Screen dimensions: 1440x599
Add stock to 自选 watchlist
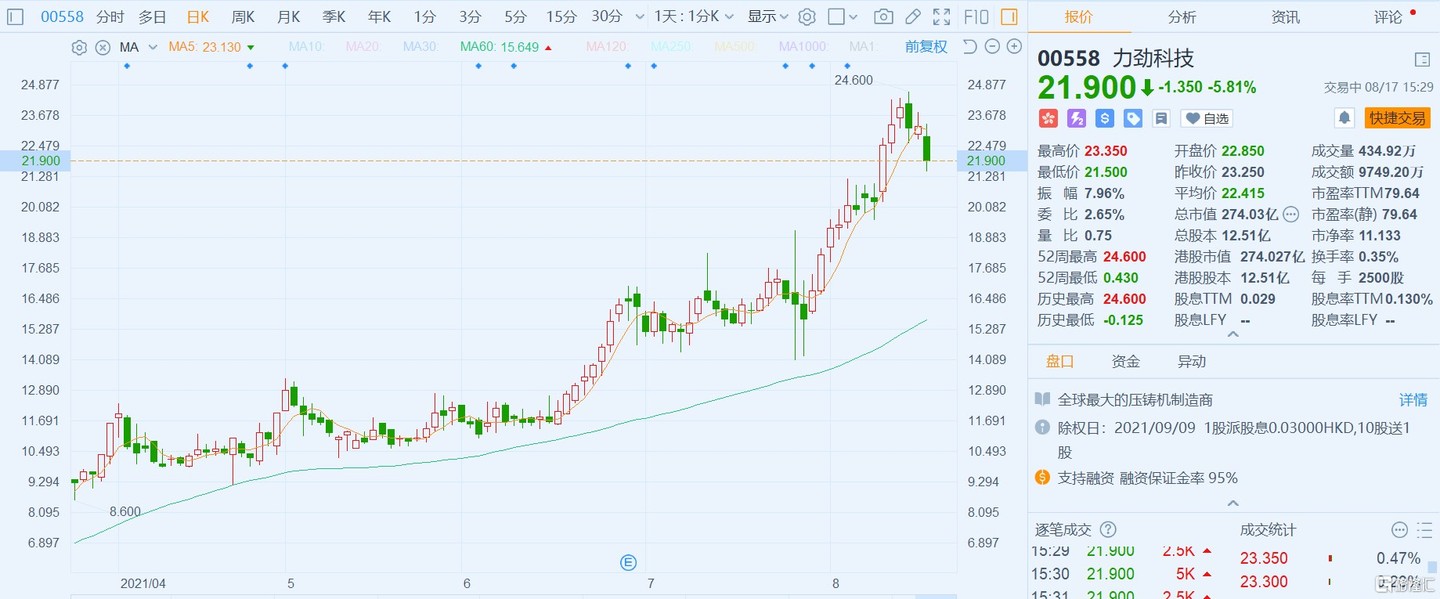[1207, 118]
